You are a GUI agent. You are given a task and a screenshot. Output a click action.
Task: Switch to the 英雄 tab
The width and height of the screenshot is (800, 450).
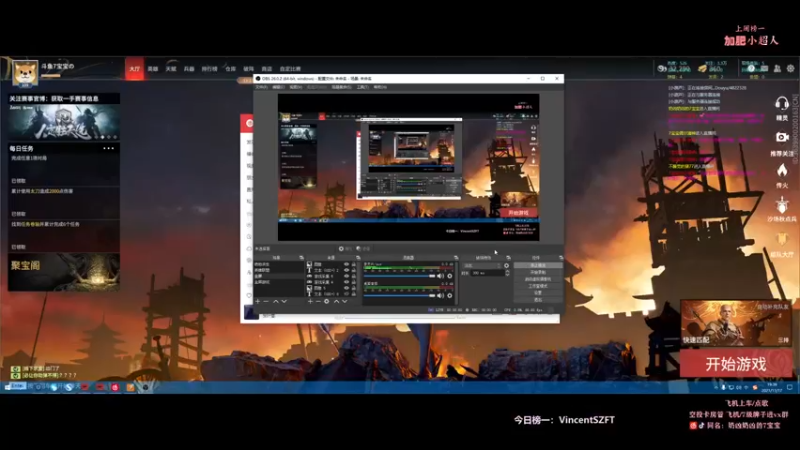point(153,69)
